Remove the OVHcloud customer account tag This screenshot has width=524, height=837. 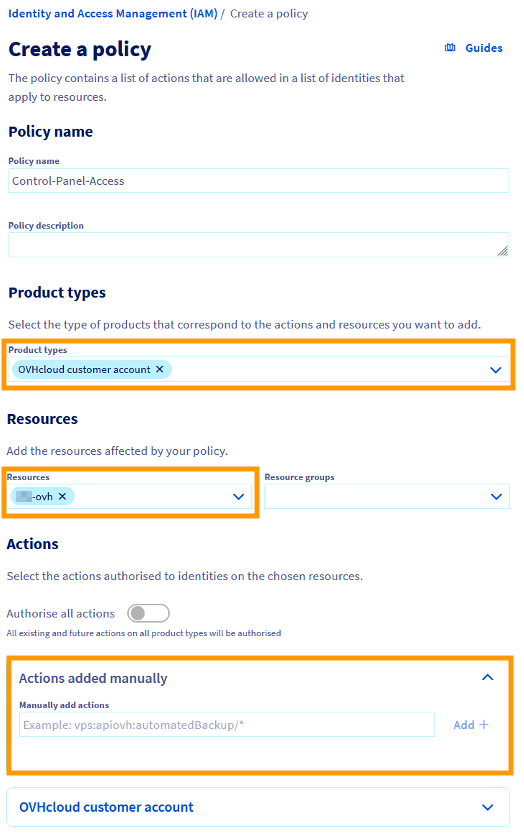(x=160, y=369)
